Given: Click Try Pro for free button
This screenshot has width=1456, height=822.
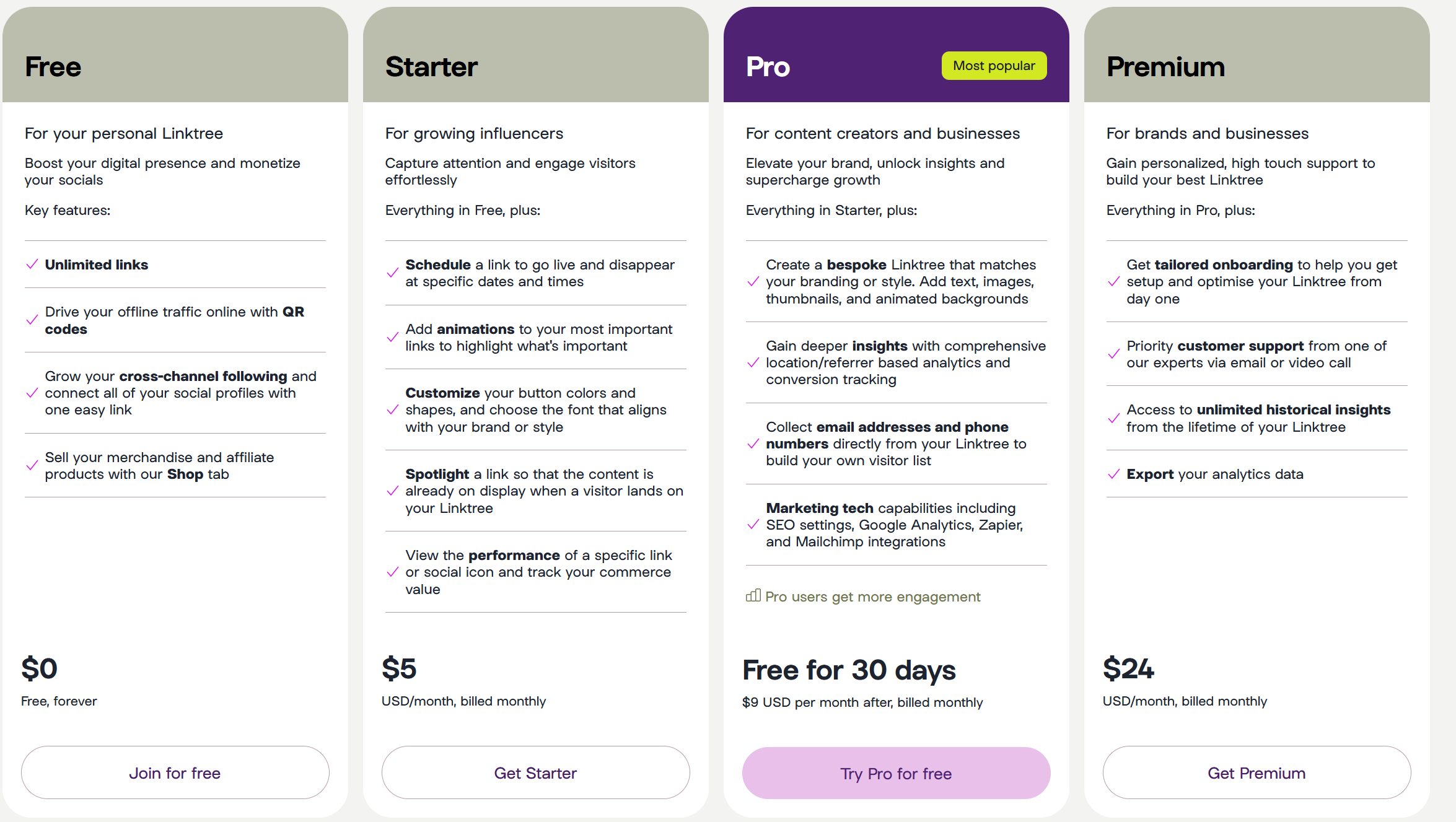Looking at the screenshot, I should [896, 773].
